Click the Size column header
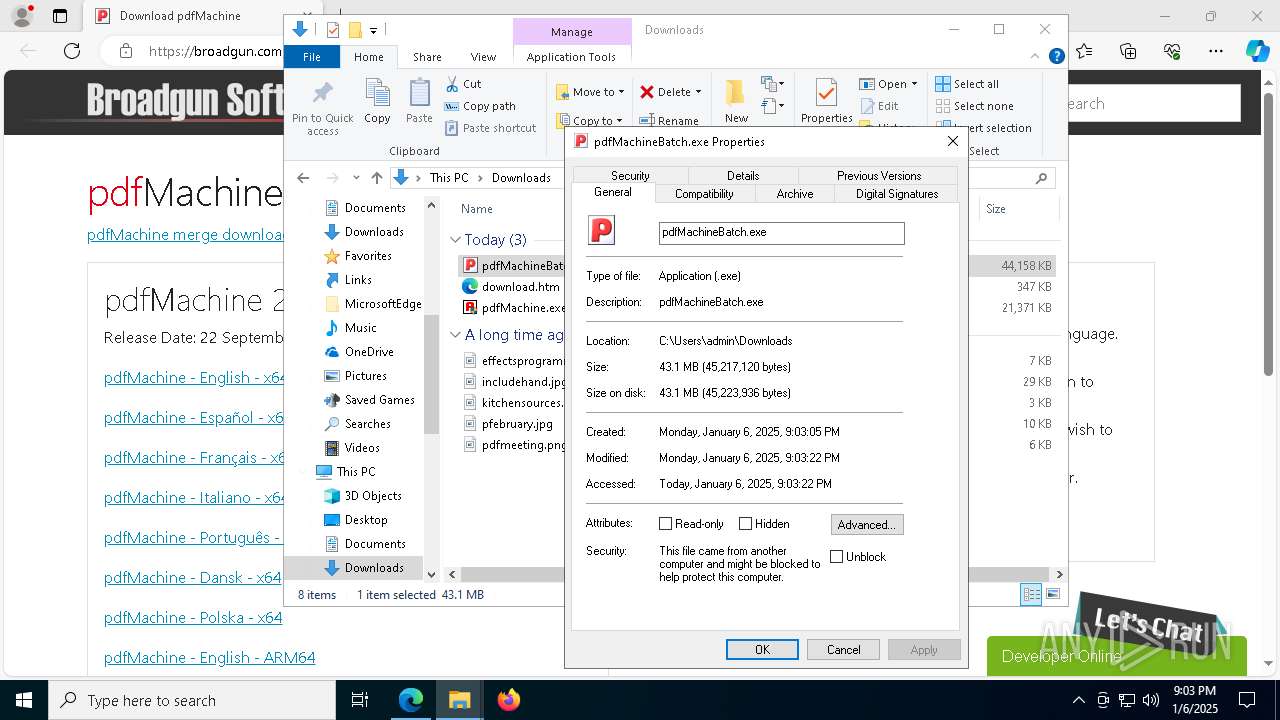This screenshot has height=720, width=1280. pos(1019,209)
